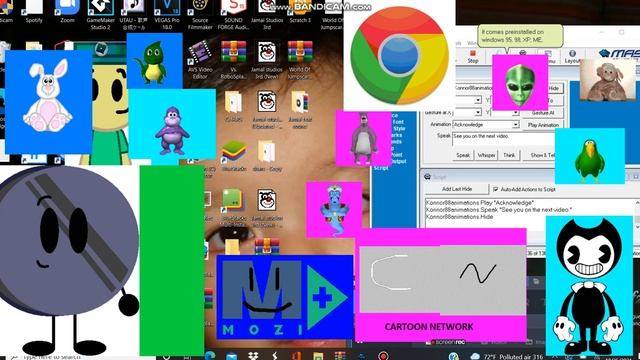Open File Explorer from the taskbar
This screenshot has height=360, width=640.
coord(318,356)
